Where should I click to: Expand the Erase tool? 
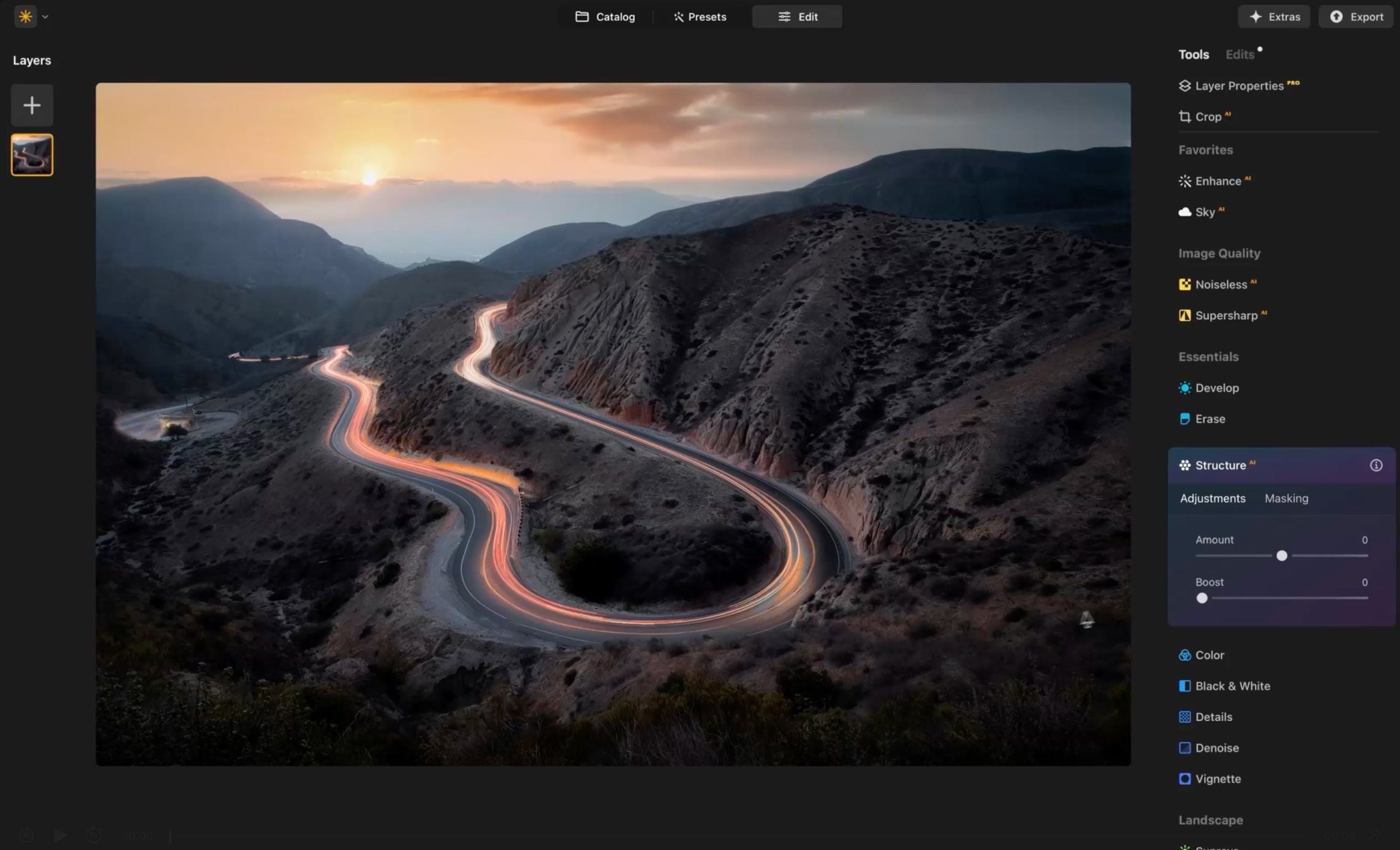point(1202,419)
